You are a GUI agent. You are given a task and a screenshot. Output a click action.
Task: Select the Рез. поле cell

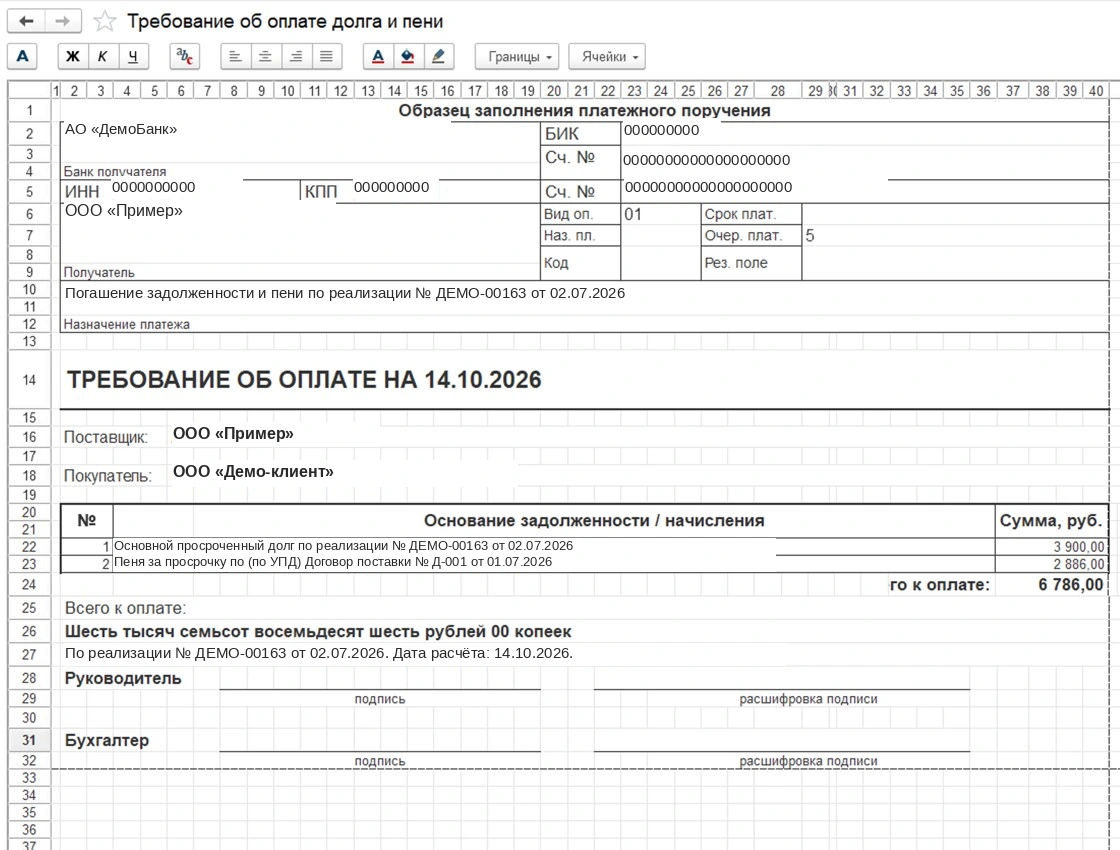[x=751, y=263]
